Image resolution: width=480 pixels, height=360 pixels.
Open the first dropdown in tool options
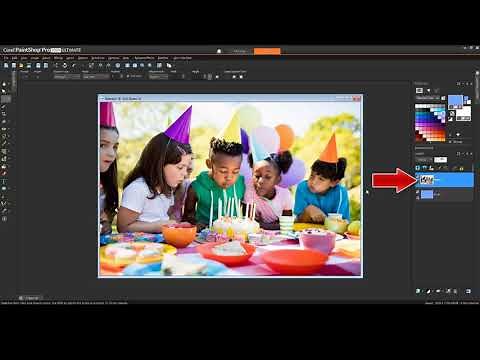(x=67, y=77)
